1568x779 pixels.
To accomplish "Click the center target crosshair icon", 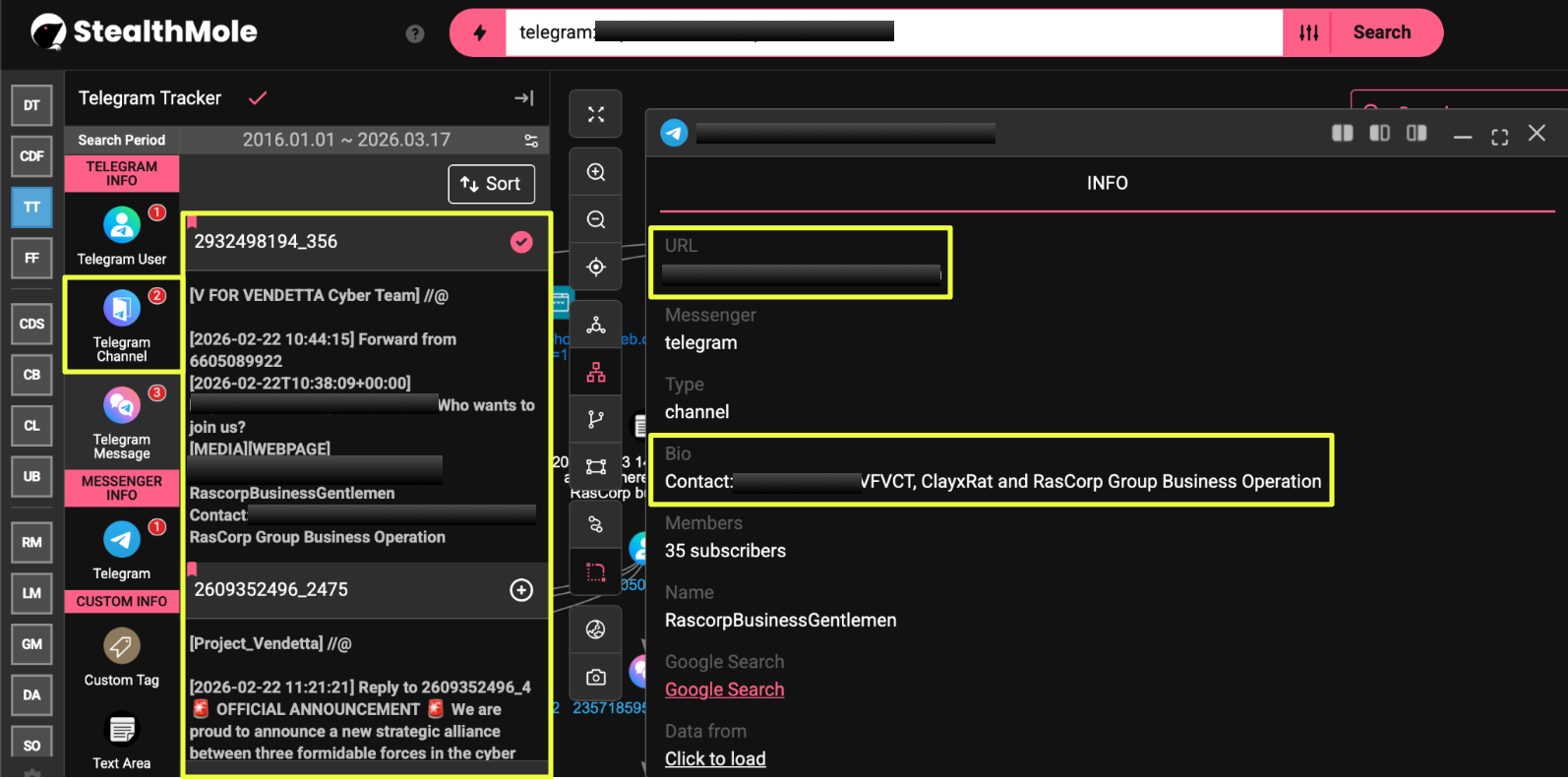I will (595, 267).
